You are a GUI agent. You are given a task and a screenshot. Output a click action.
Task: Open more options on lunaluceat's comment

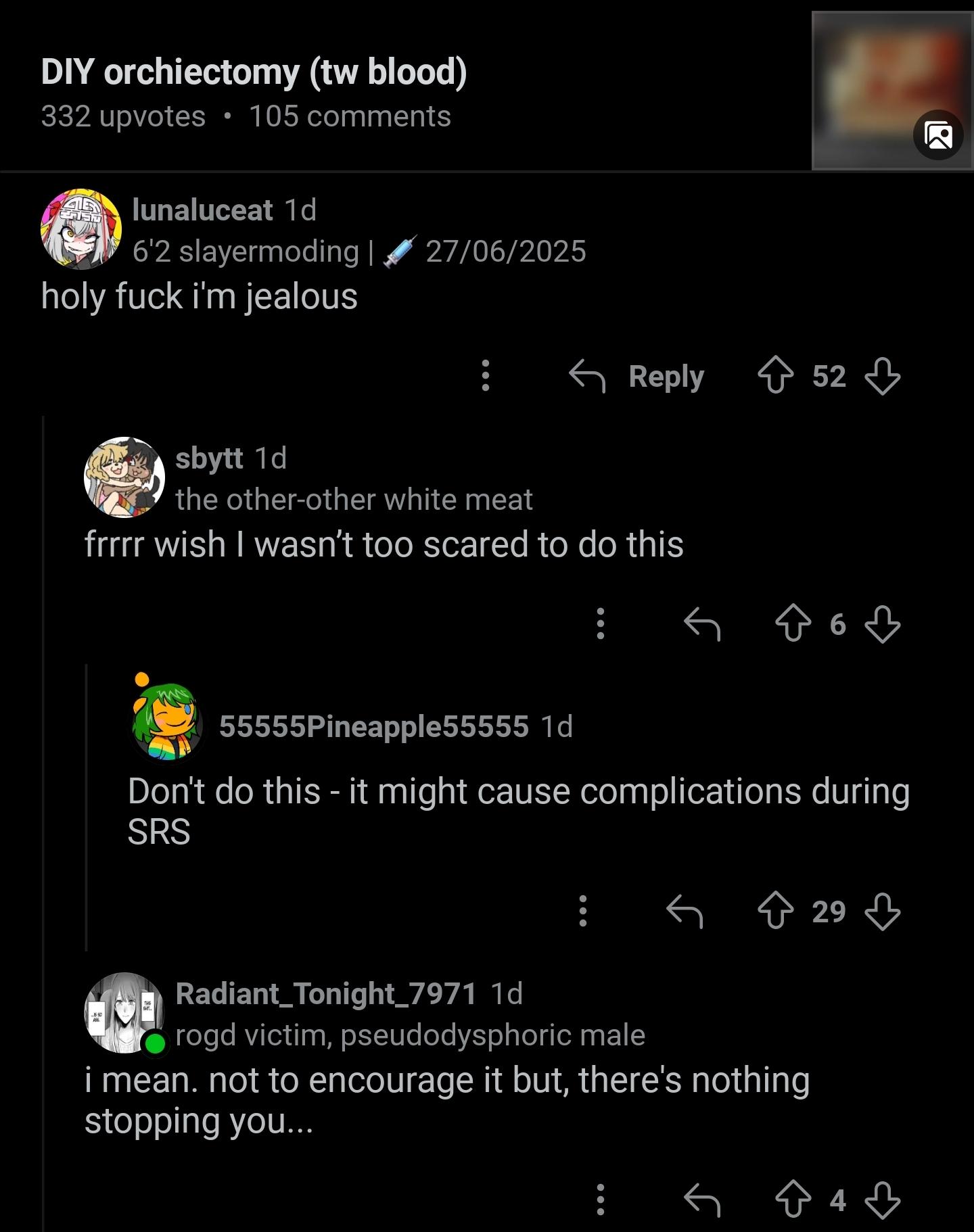tap(485, 375)
